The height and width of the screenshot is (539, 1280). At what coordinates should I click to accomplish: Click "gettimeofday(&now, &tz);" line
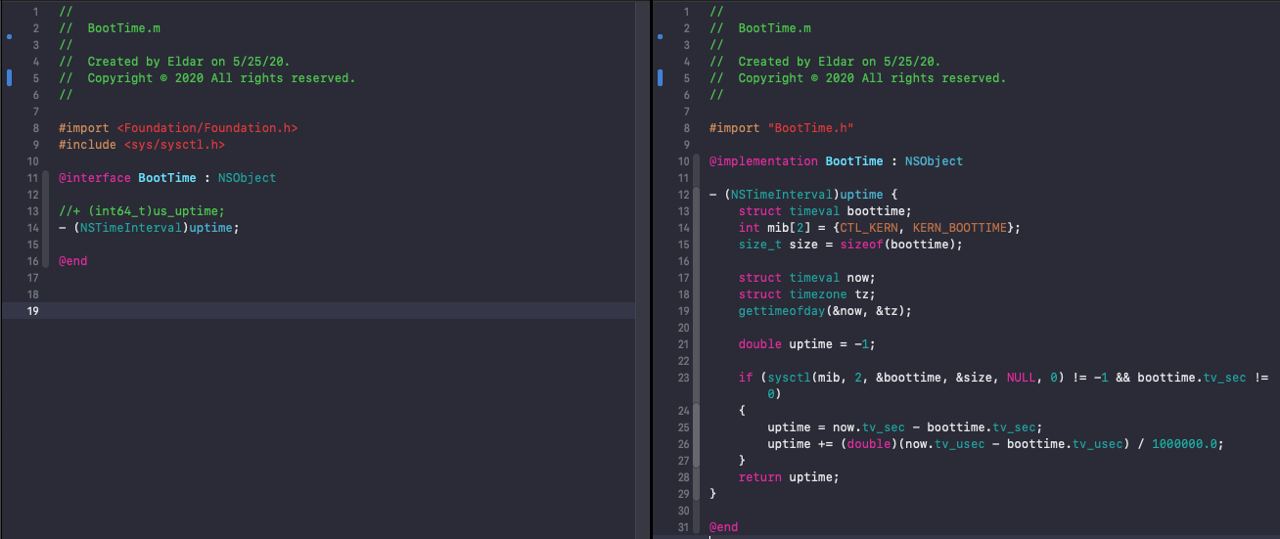point(825,311)
